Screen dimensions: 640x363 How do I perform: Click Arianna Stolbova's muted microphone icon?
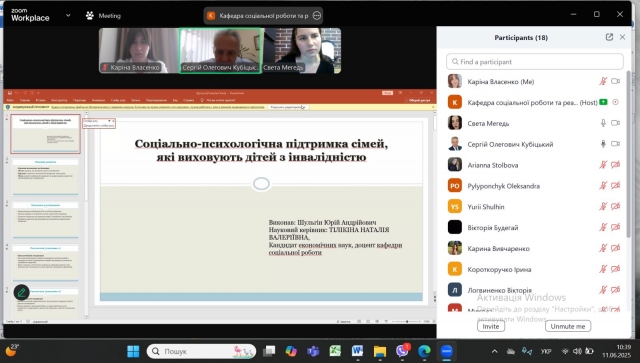click(x=603, y=165)
